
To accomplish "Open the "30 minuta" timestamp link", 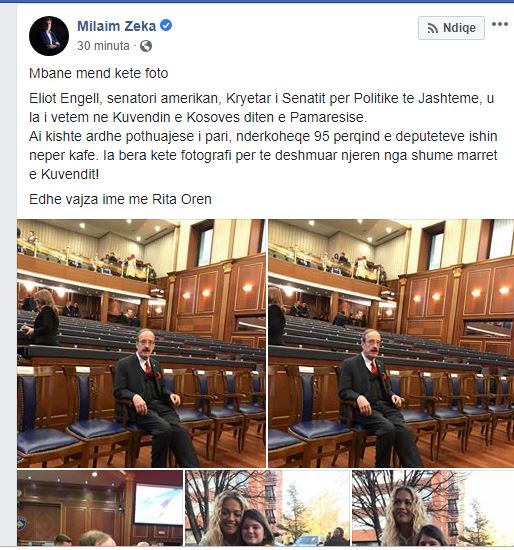I will pos(103,46).
